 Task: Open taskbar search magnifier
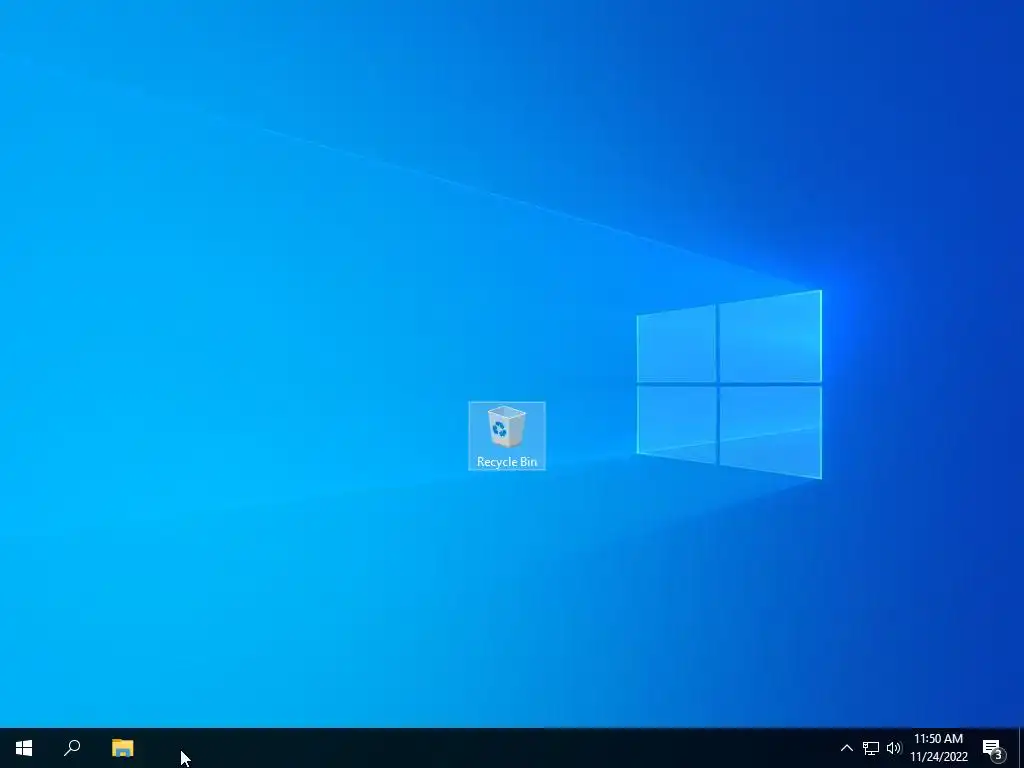[x=72, y=748]
